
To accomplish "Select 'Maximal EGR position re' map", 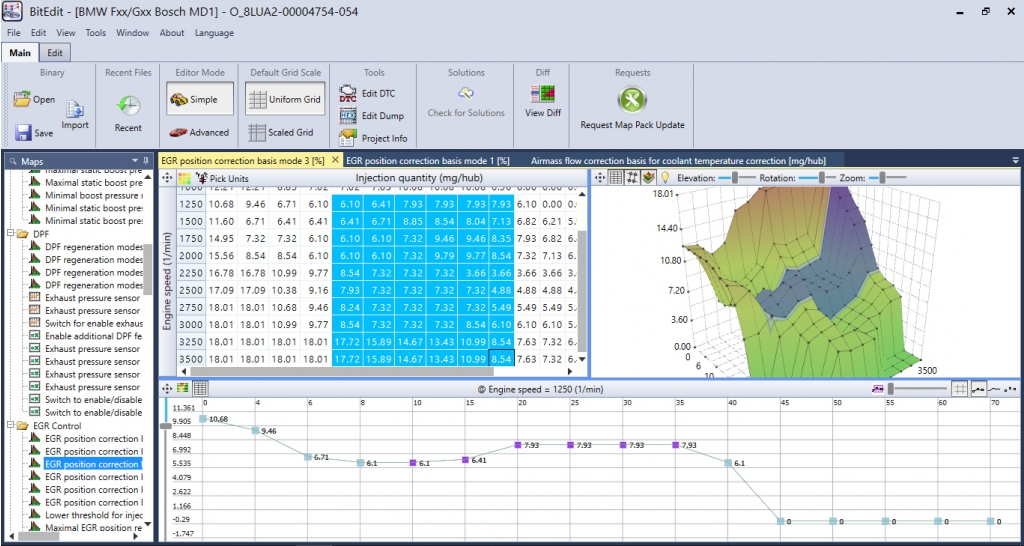I will pyautogui.click(x=93, y=527).
